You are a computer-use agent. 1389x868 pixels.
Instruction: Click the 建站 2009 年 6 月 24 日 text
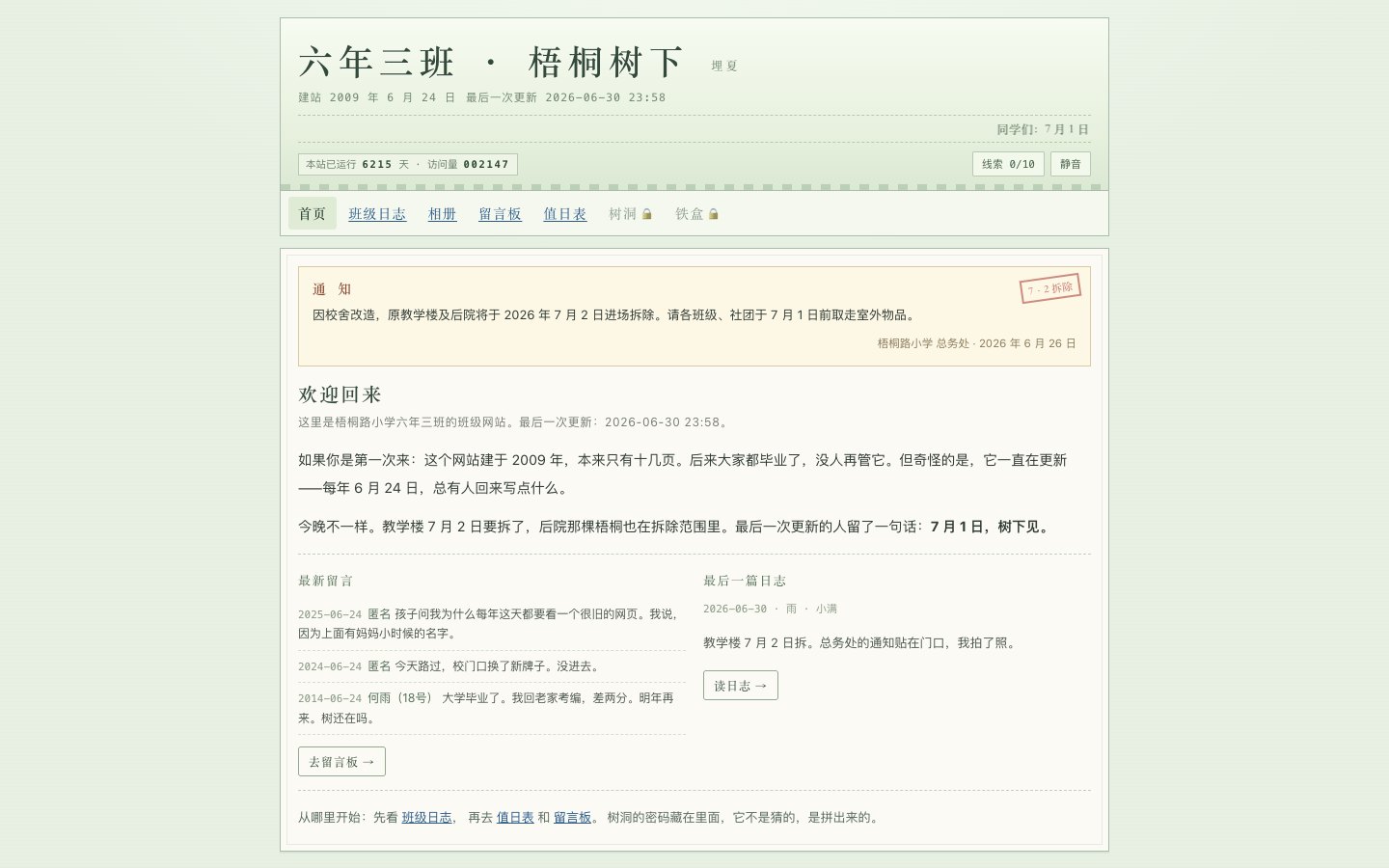point(377,97)
